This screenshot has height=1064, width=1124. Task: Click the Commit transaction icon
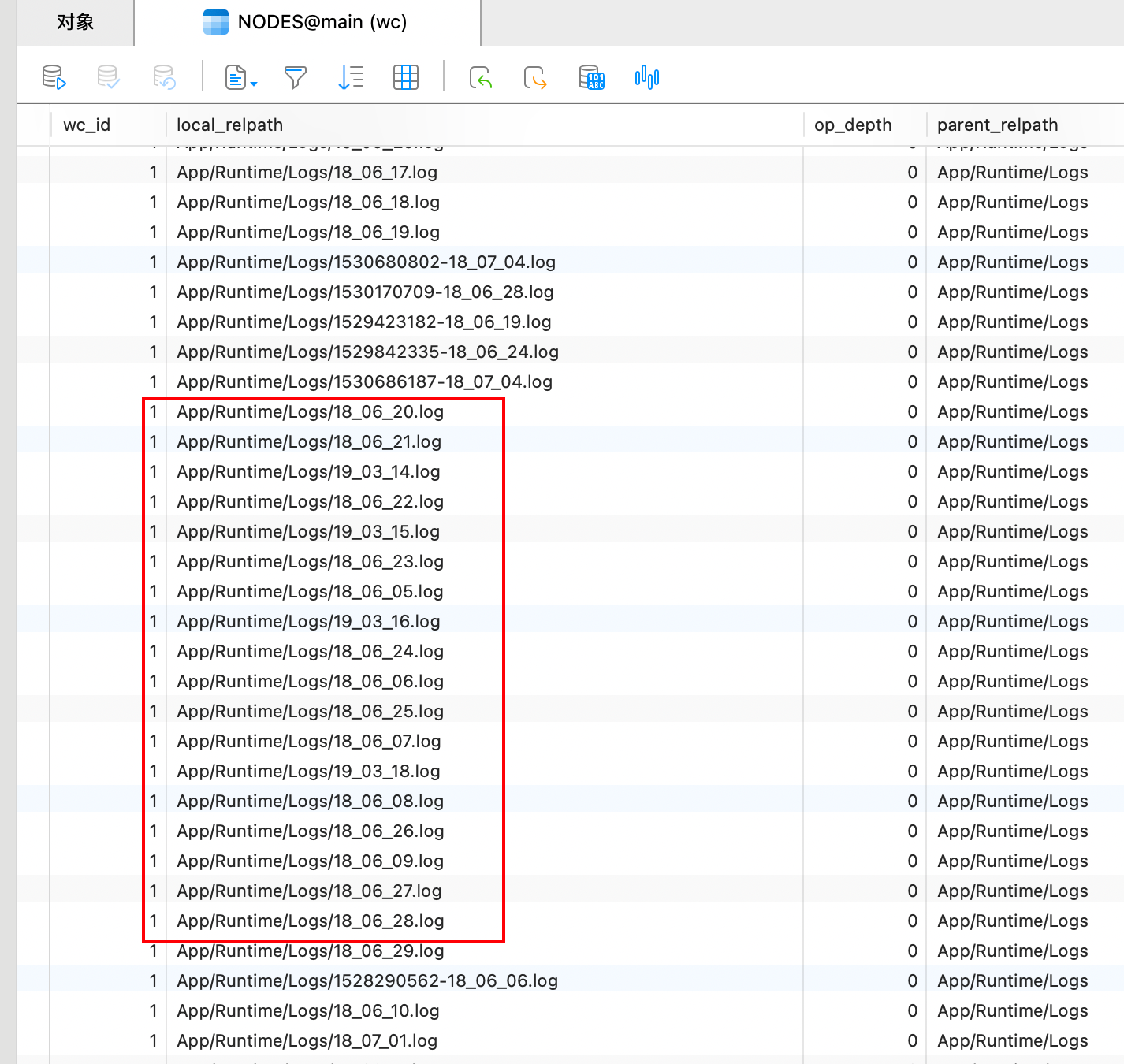pyautogui.click(x=108, y=77)
